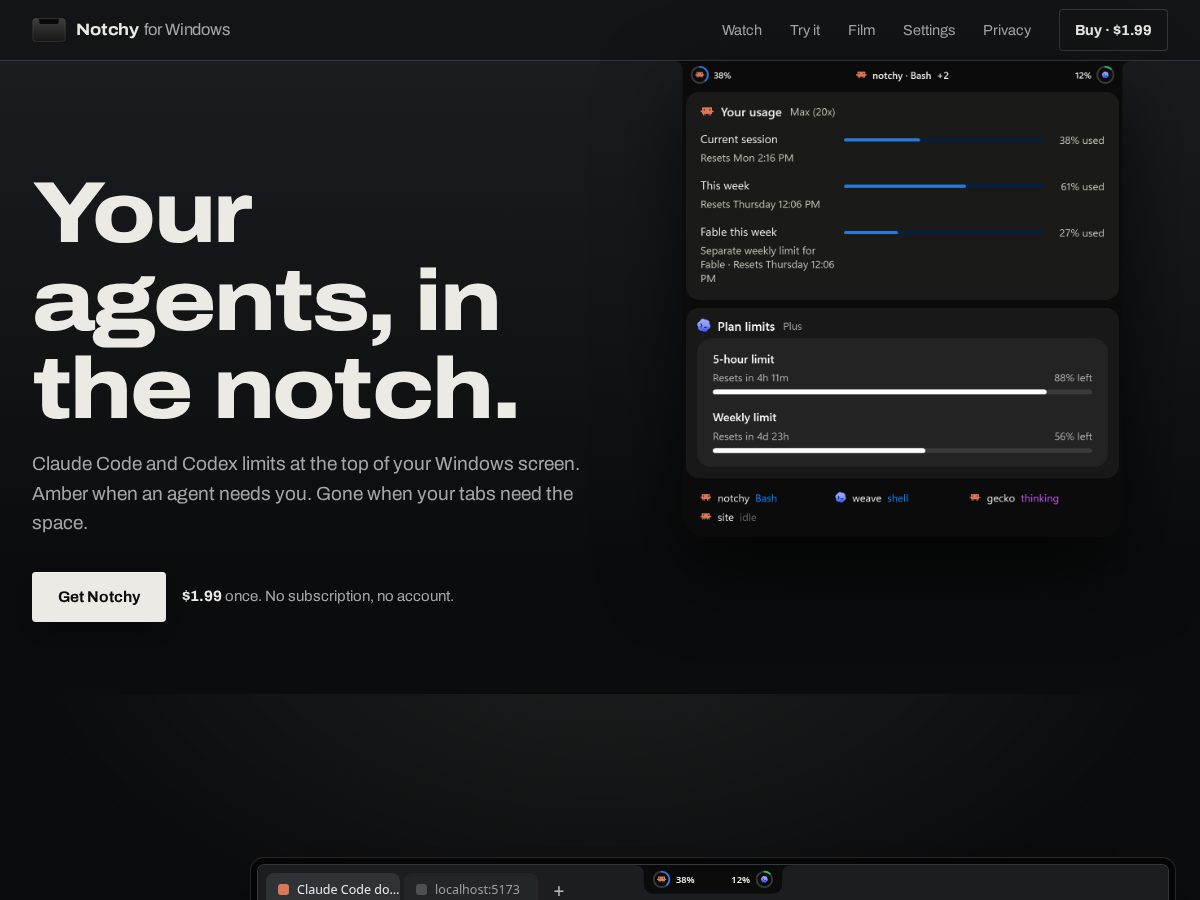The width and height of the screenshot is (1200, 900).
Task: Open the Privacy navigation item
Action: (1007, 30)
